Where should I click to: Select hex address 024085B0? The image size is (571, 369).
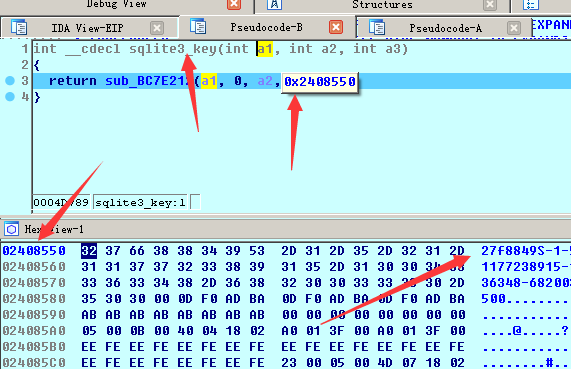point(34,347)
